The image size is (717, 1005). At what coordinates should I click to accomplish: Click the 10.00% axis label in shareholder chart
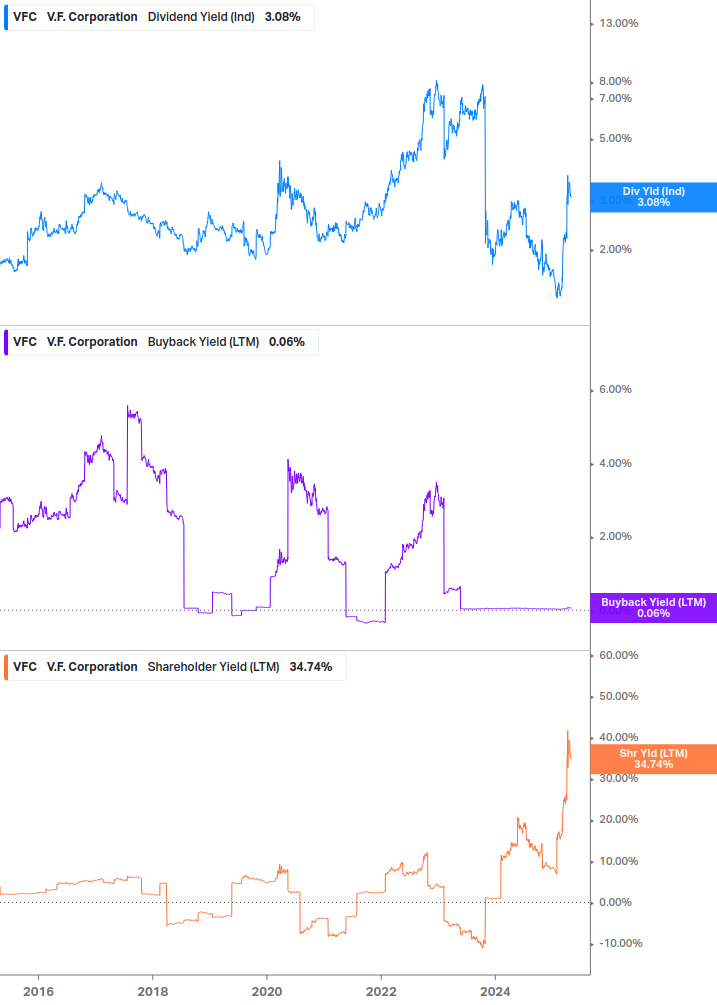click(618, 861)
